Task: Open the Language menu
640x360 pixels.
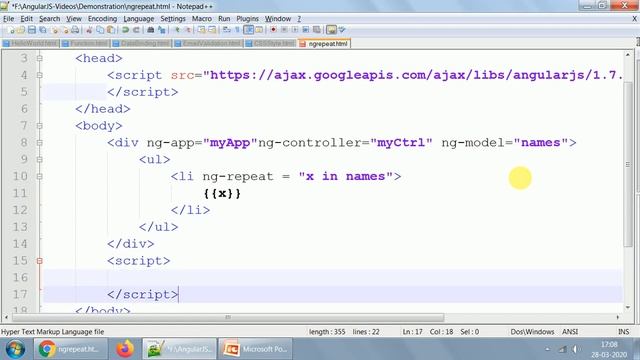Action: point(139,19)
